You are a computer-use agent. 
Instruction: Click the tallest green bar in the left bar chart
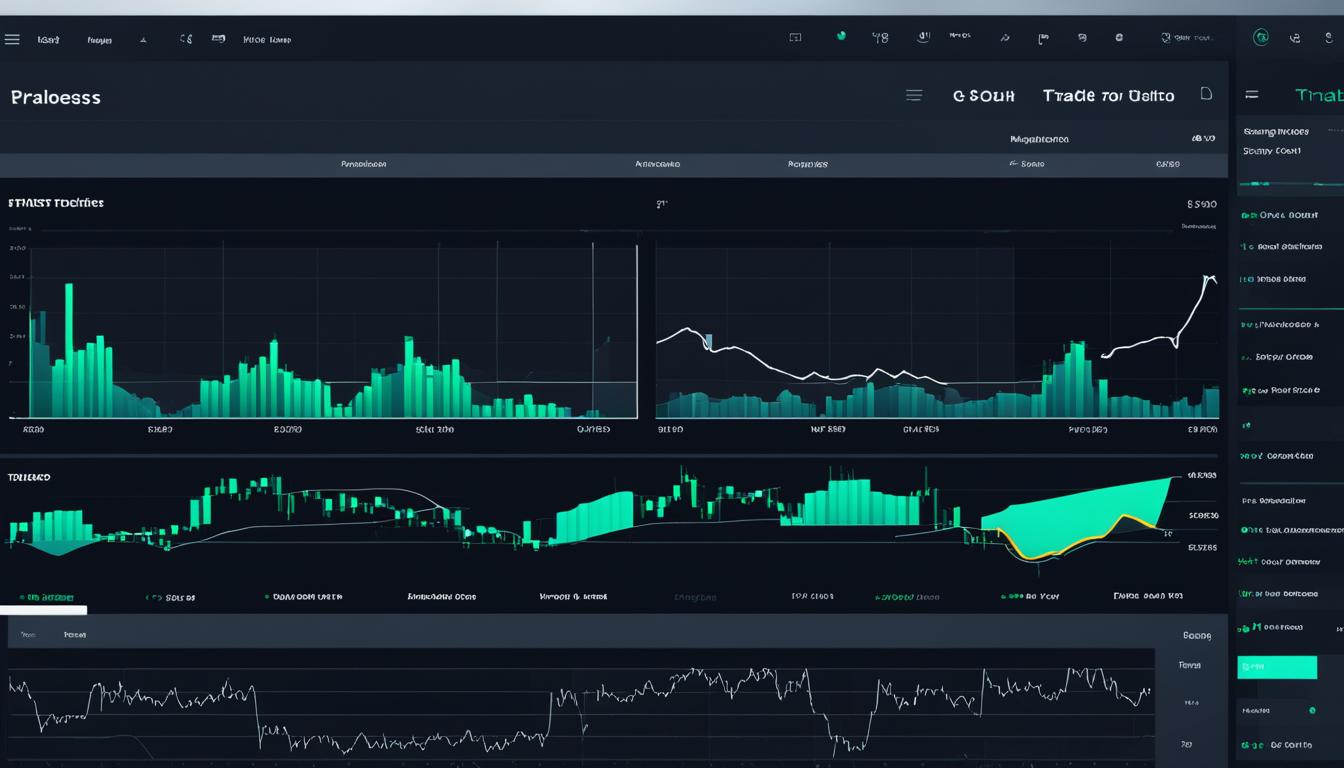point(69,350)
